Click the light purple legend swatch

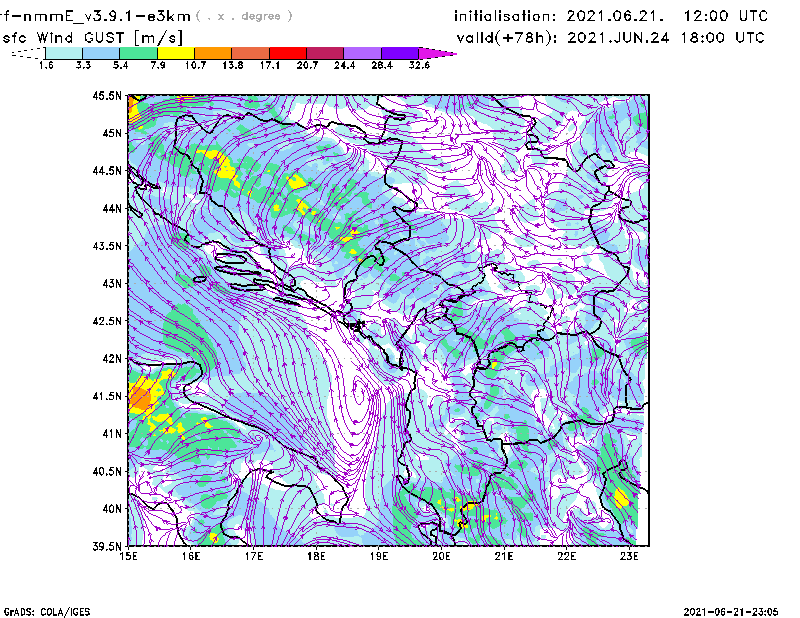click(x=363, y=53)
